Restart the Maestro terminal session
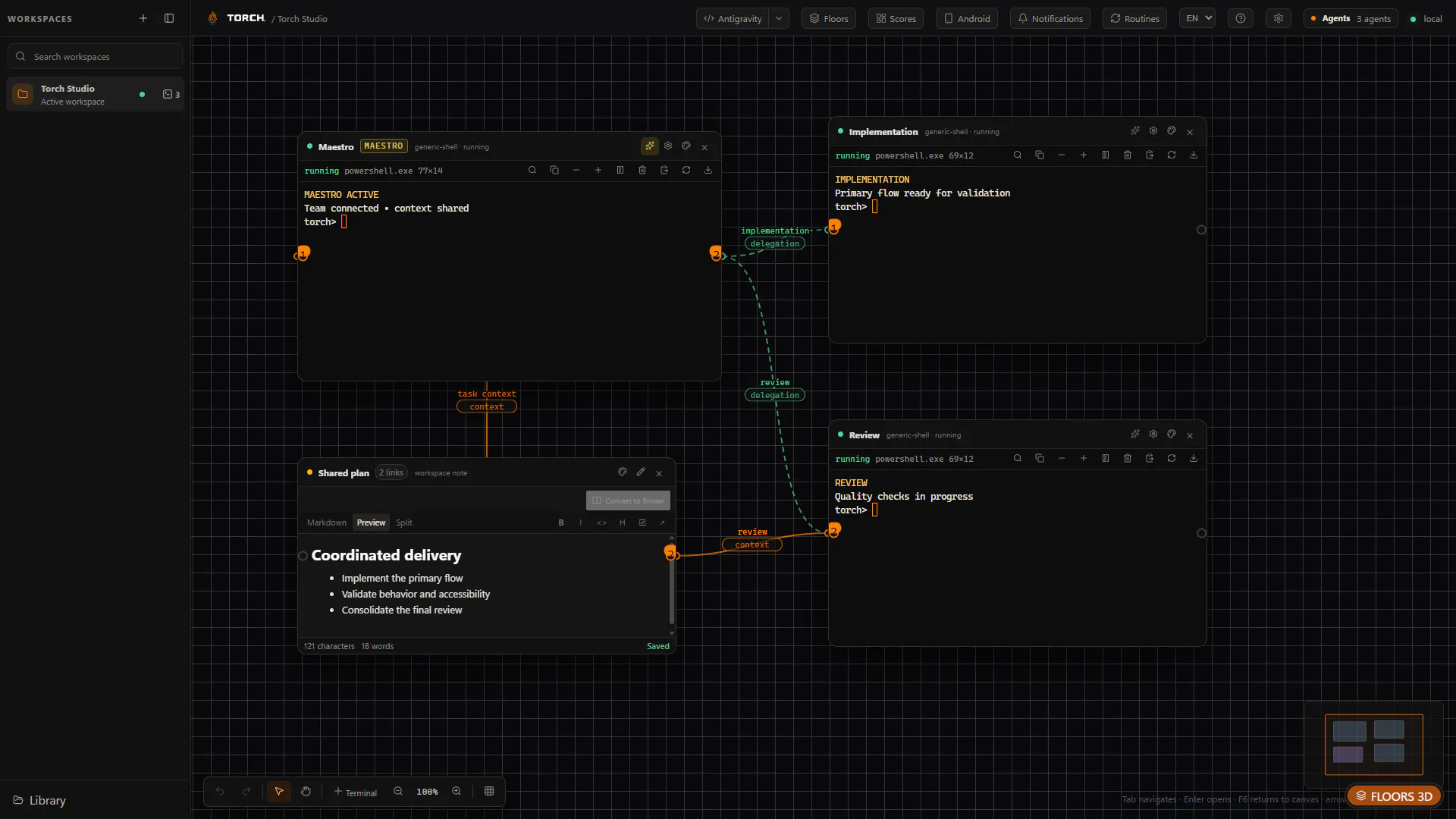This screenshot has width=1456, height=819. click(686, 171)
